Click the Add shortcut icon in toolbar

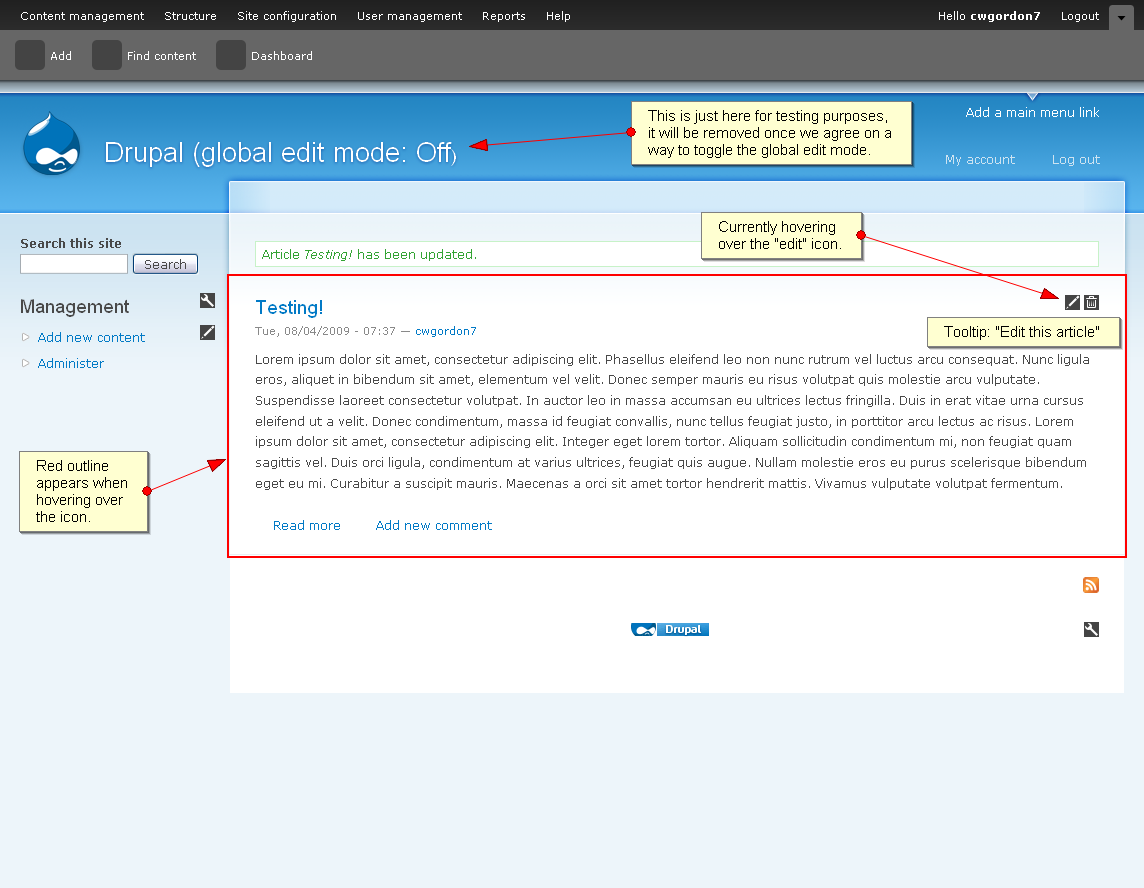pos(30,55)
